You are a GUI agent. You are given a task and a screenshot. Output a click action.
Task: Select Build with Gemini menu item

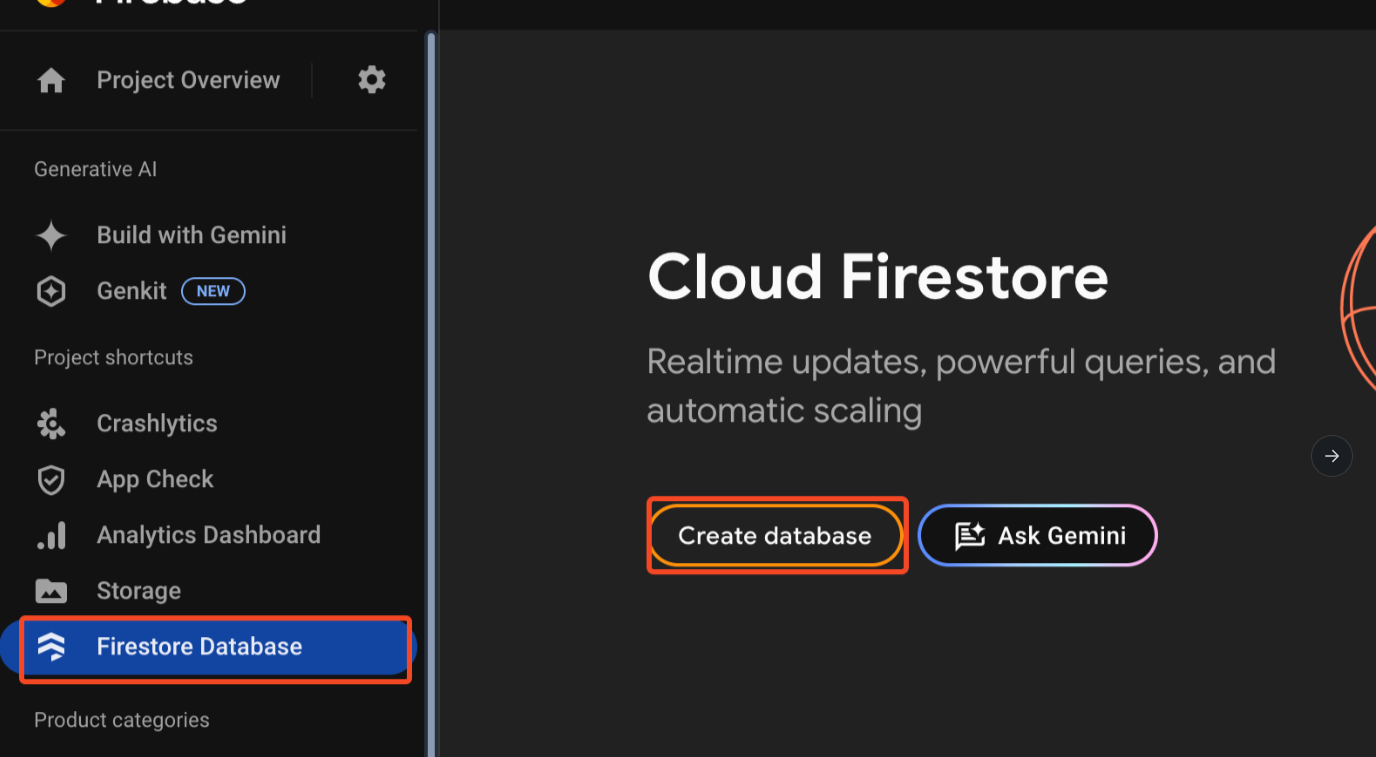(191, 235)
